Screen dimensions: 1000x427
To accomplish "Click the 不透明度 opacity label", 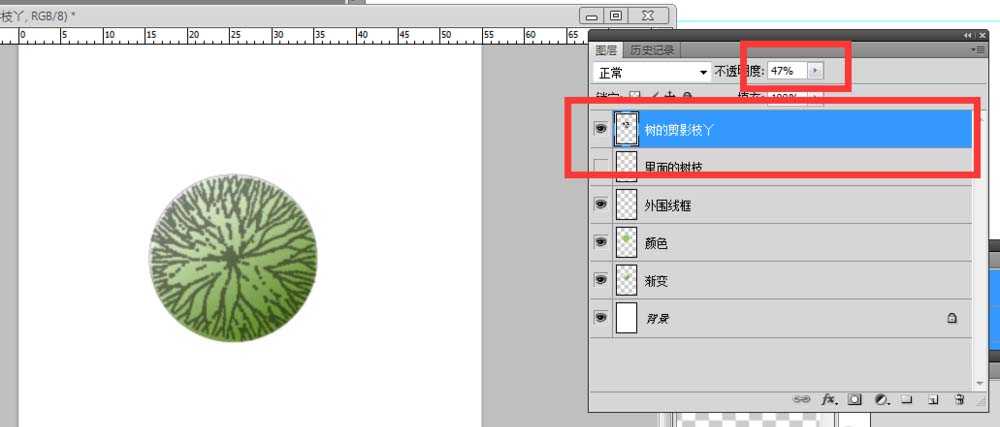I will 739,71.
